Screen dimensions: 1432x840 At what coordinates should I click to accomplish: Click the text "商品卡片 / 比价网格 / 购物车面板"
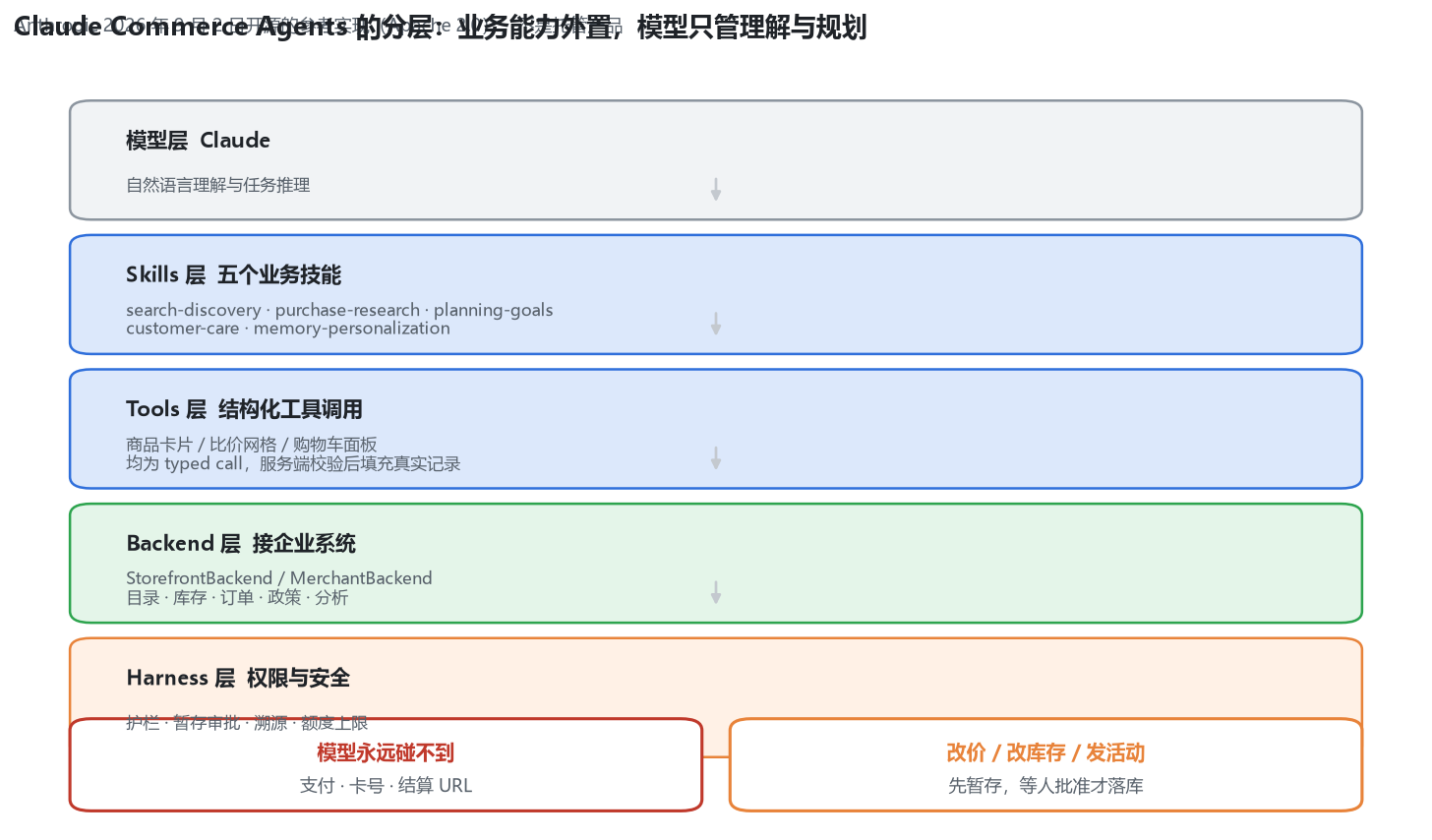[x=252, y=445]
